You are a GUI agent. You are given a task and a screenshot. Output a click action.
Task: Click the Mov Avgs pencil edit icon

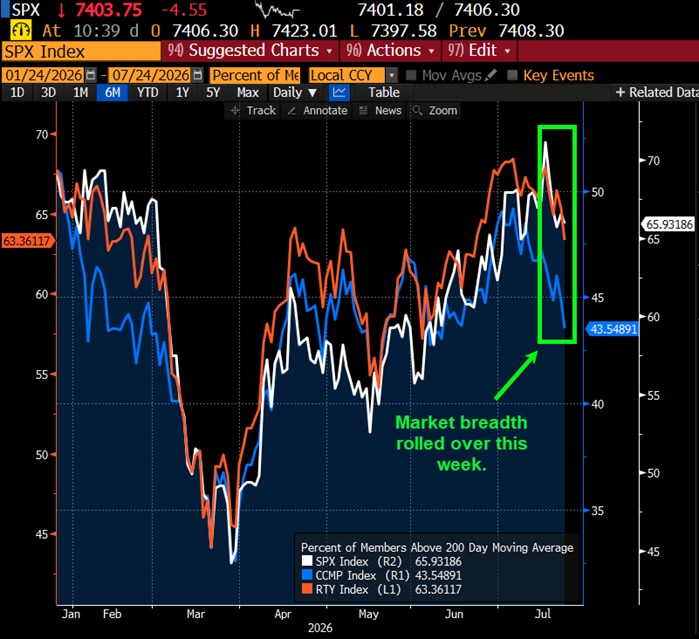click(x=491, y=74)
